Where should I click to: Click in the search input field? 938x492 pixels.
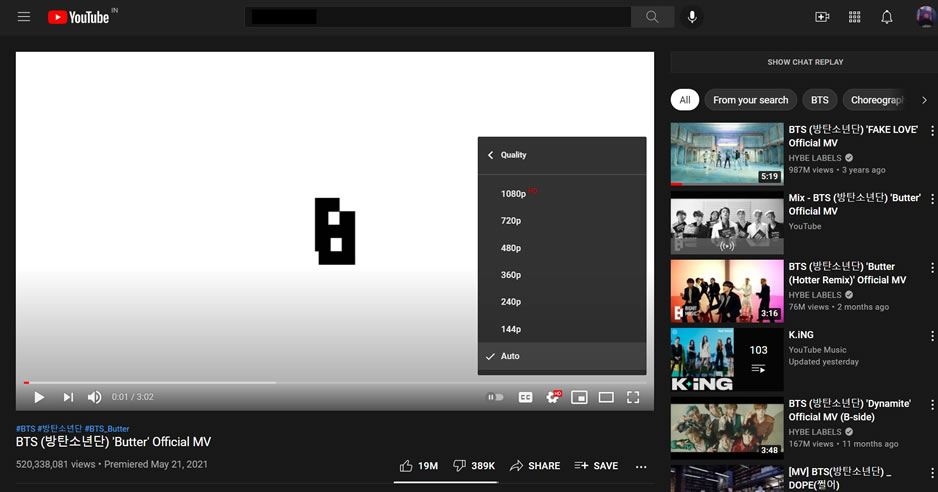[x=437, y=17]
